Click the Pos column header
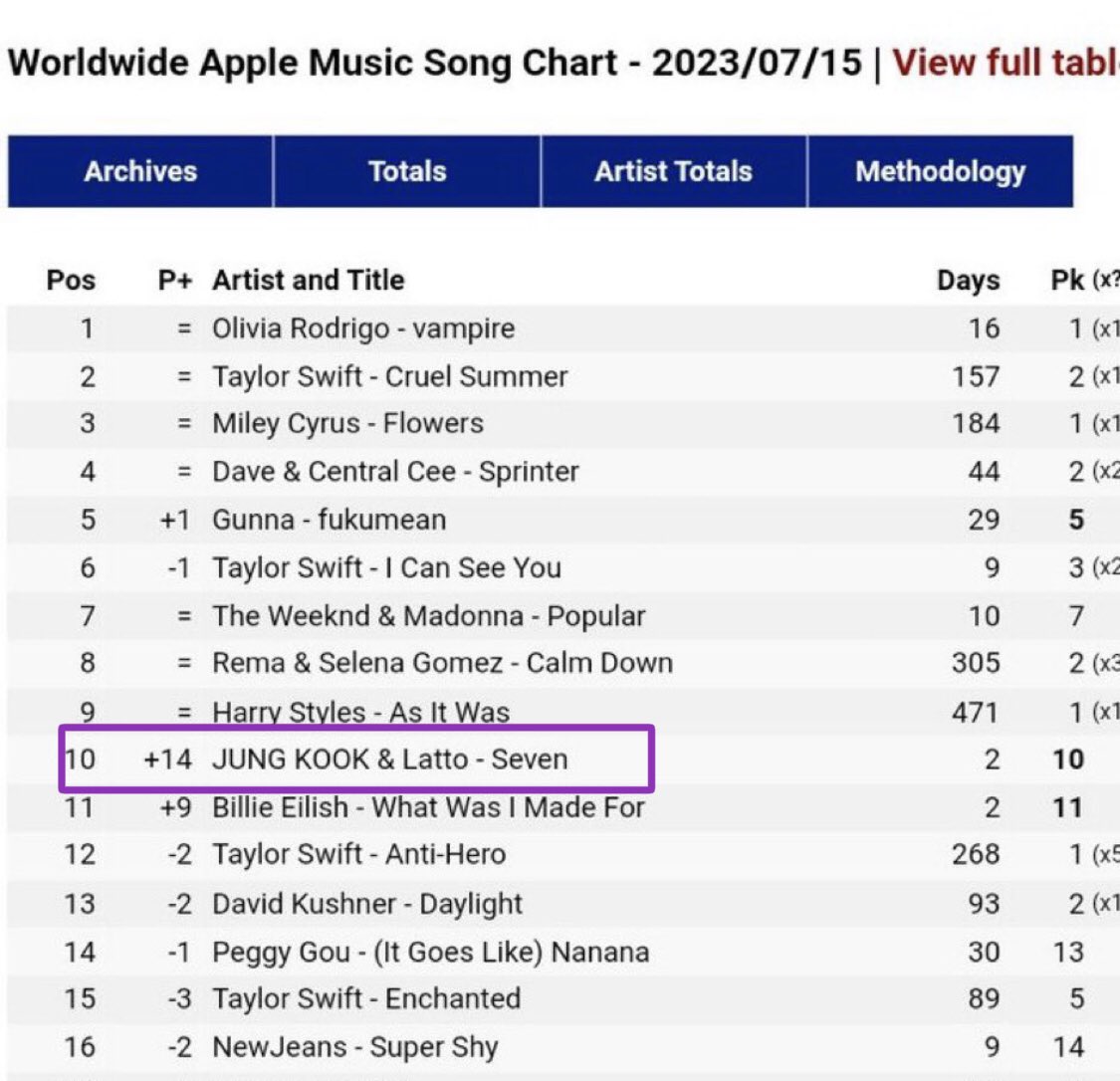 (71, 280)
